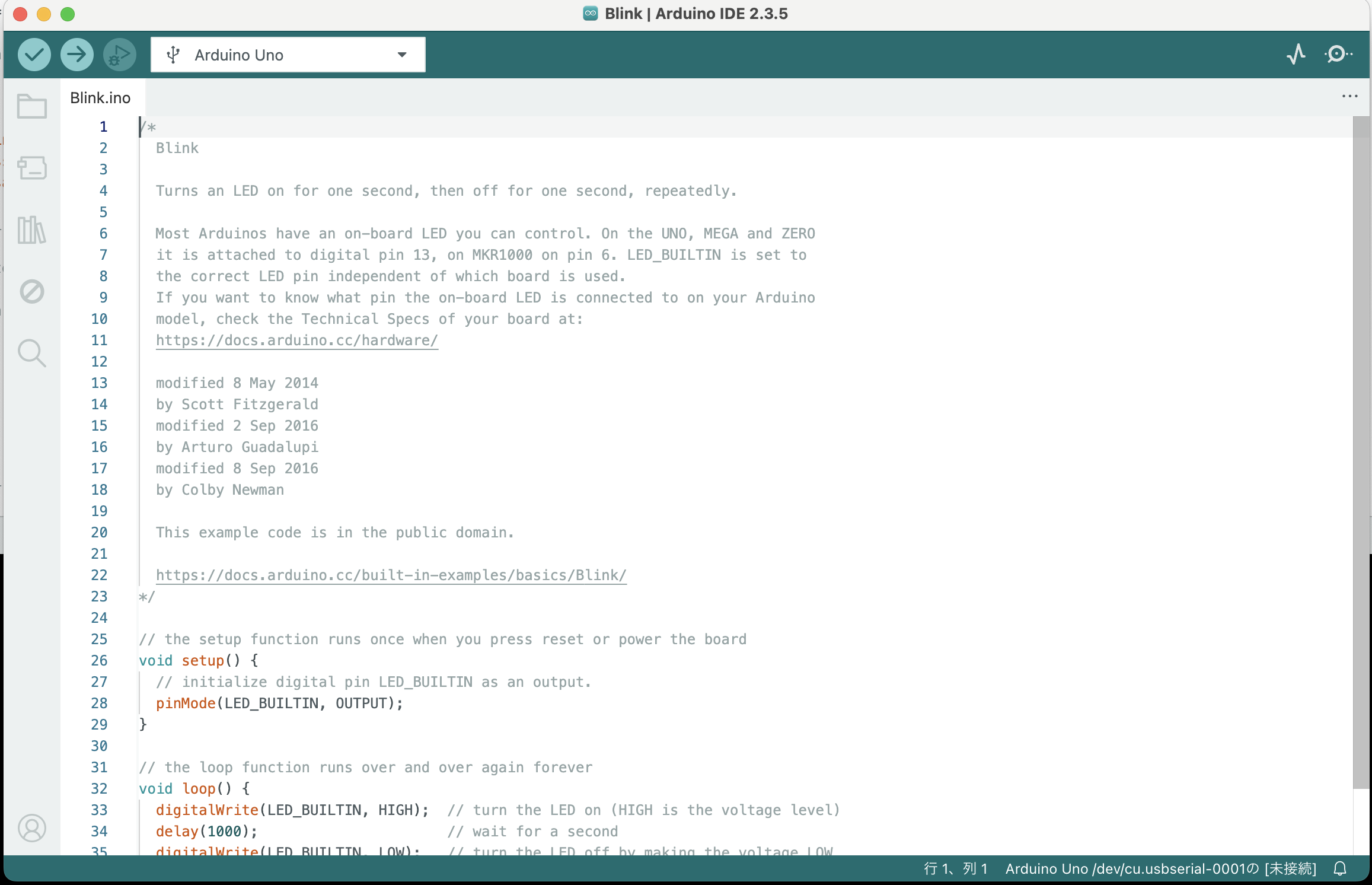The width and height of the screenshot is (1372, 885).
Task: Click the line and column position indicator
Action: coord(955,869)
